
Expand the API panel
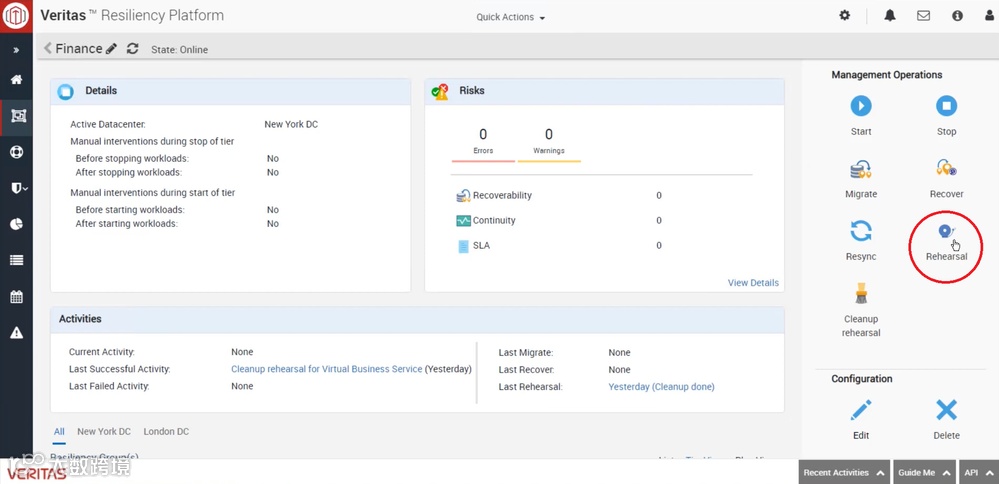[x=978, y=473]
